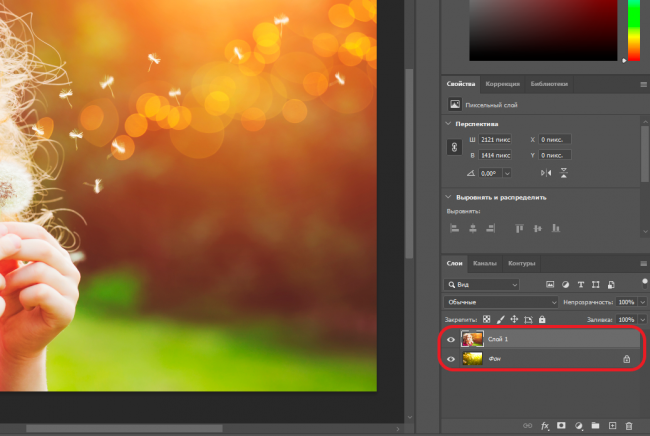Click the pixel layer icon in Свойства

(x=455, y=104)
